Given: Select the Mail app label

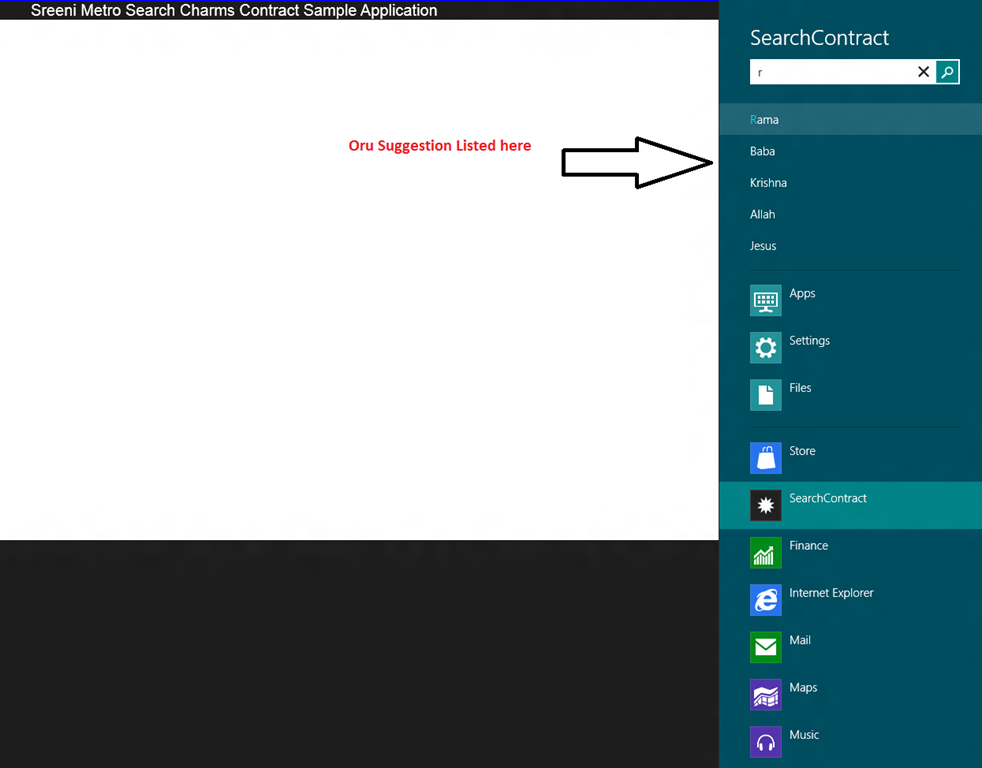Looking at the screenshot, I should [800, 640].
